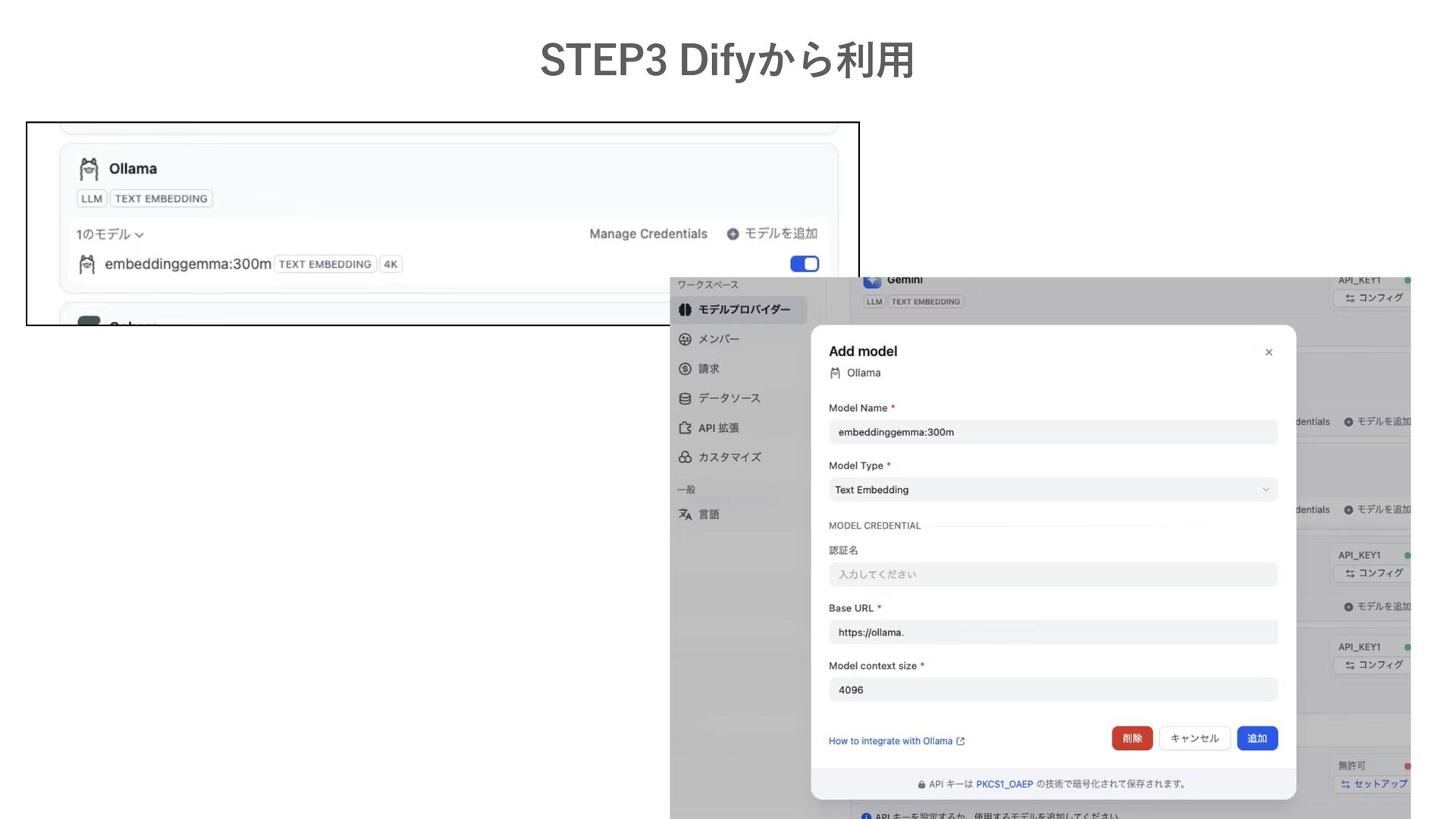Select the LLM tag under Ollama
This screenshot has height=819, width=1456.
[x=92, y=199]
